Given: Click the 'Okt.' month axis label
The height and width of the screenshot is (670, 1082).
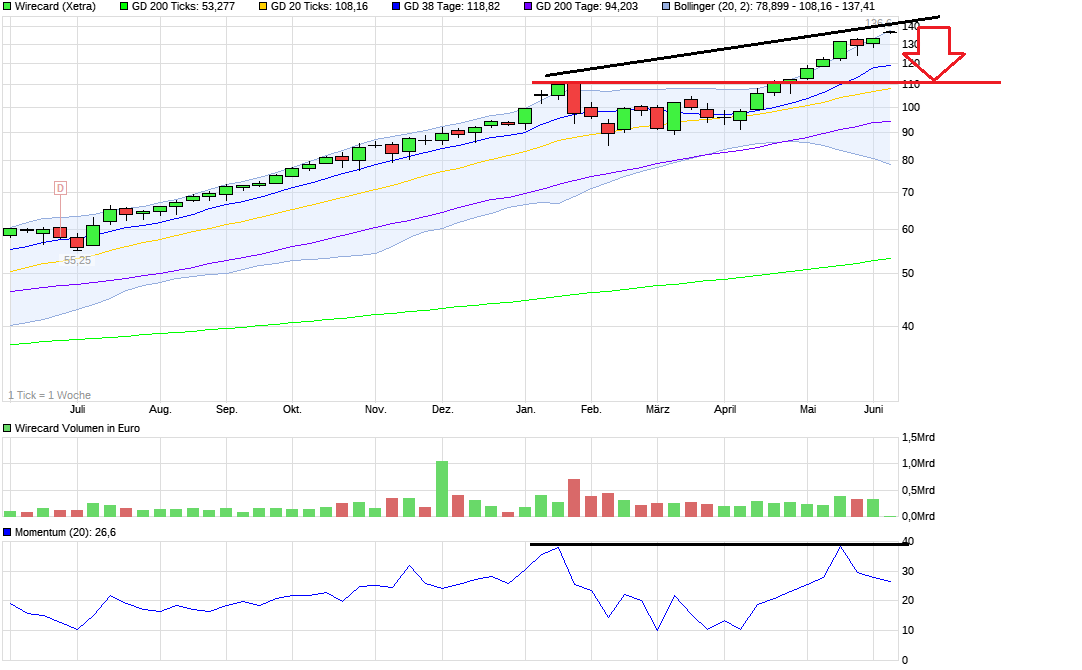Looking at the screenshot, I should tap(292, 409).
